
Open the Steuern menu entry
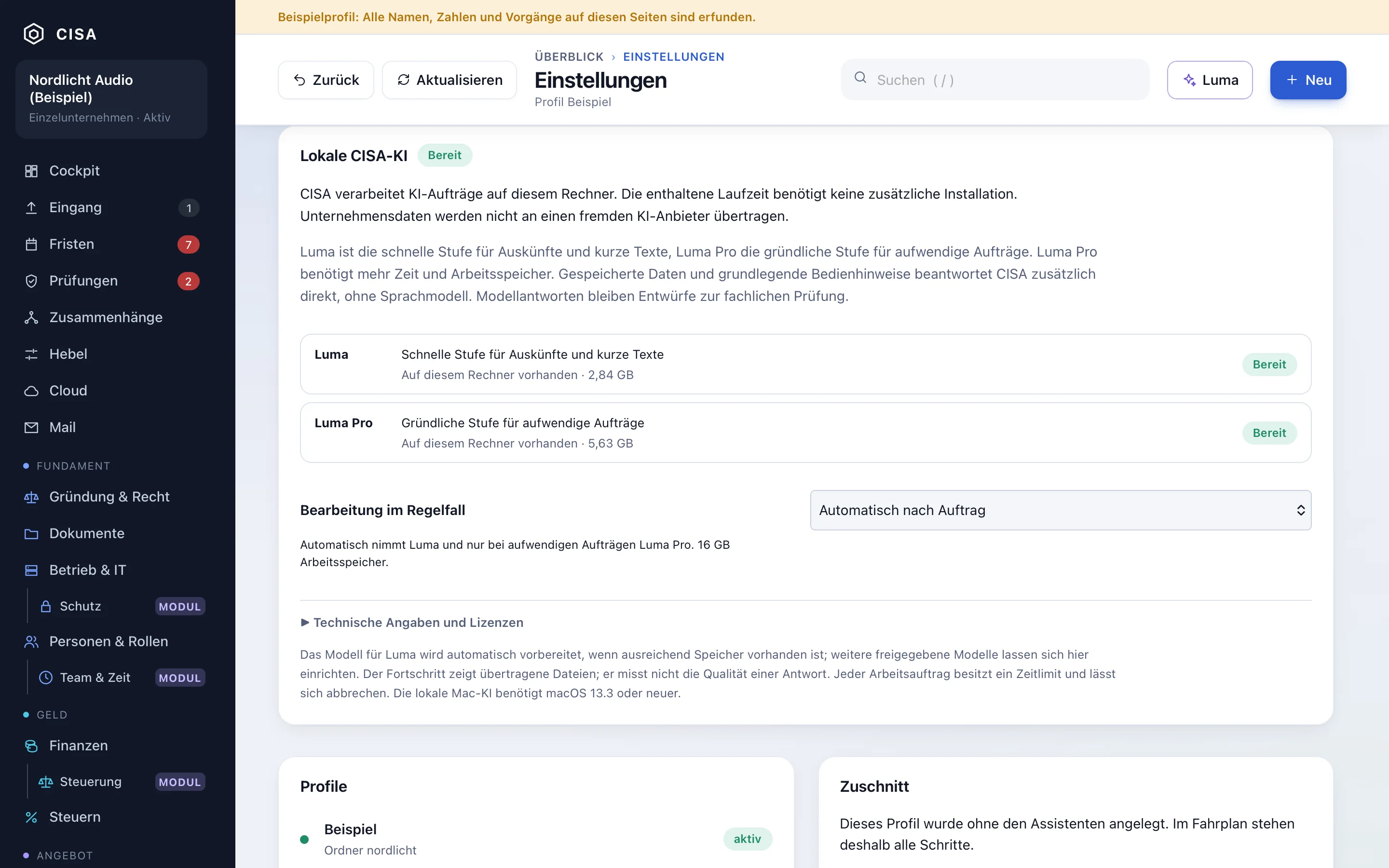click(x=111, y=817)
